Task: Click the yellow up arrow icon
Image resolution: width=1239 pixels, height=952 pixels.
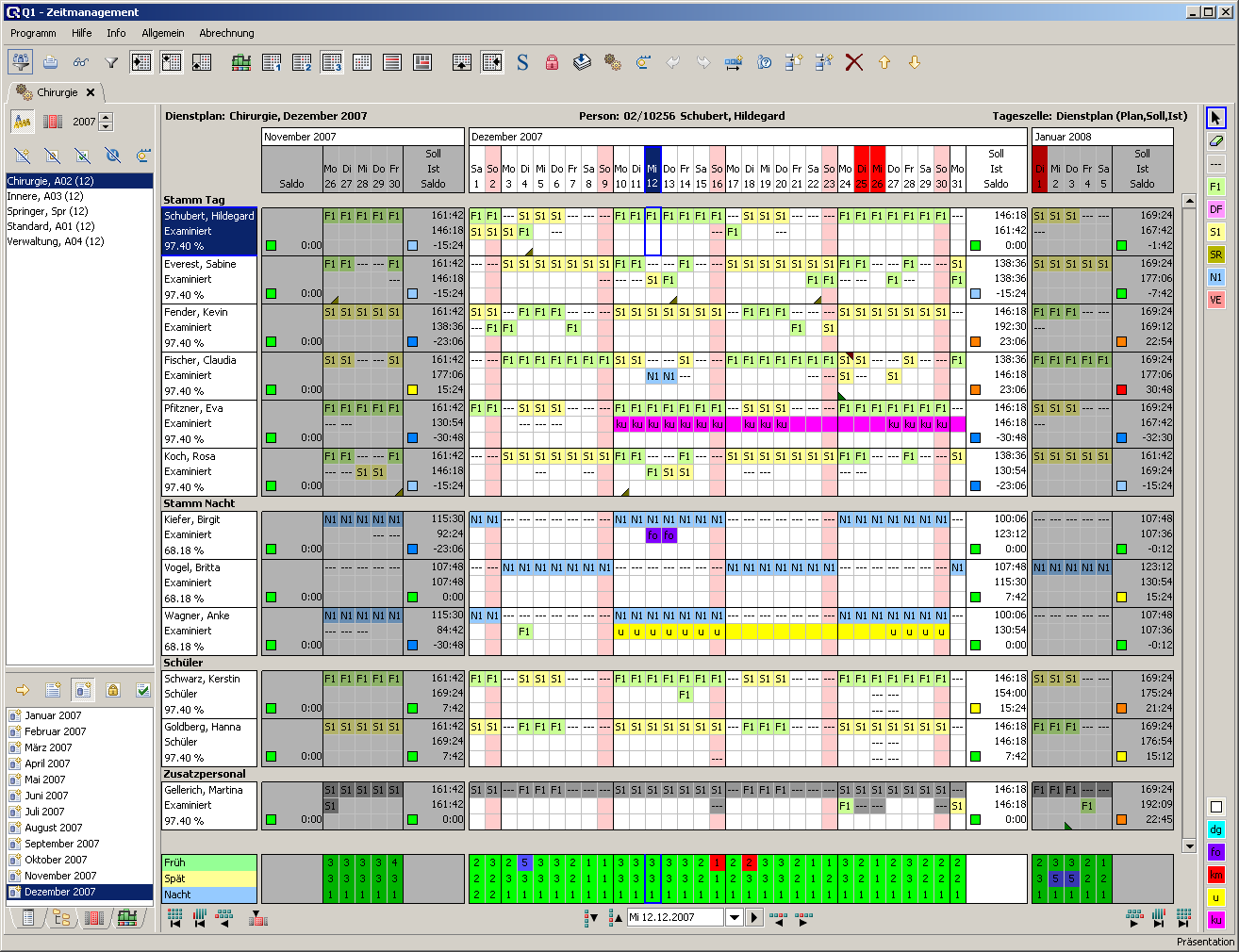Action: coord(884,63)
